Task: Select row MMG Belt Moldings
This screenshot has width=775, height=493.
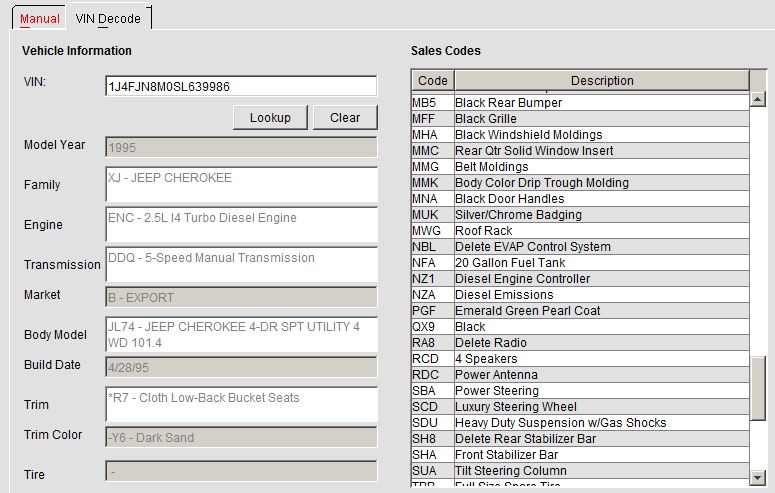Action: point(580,167)
